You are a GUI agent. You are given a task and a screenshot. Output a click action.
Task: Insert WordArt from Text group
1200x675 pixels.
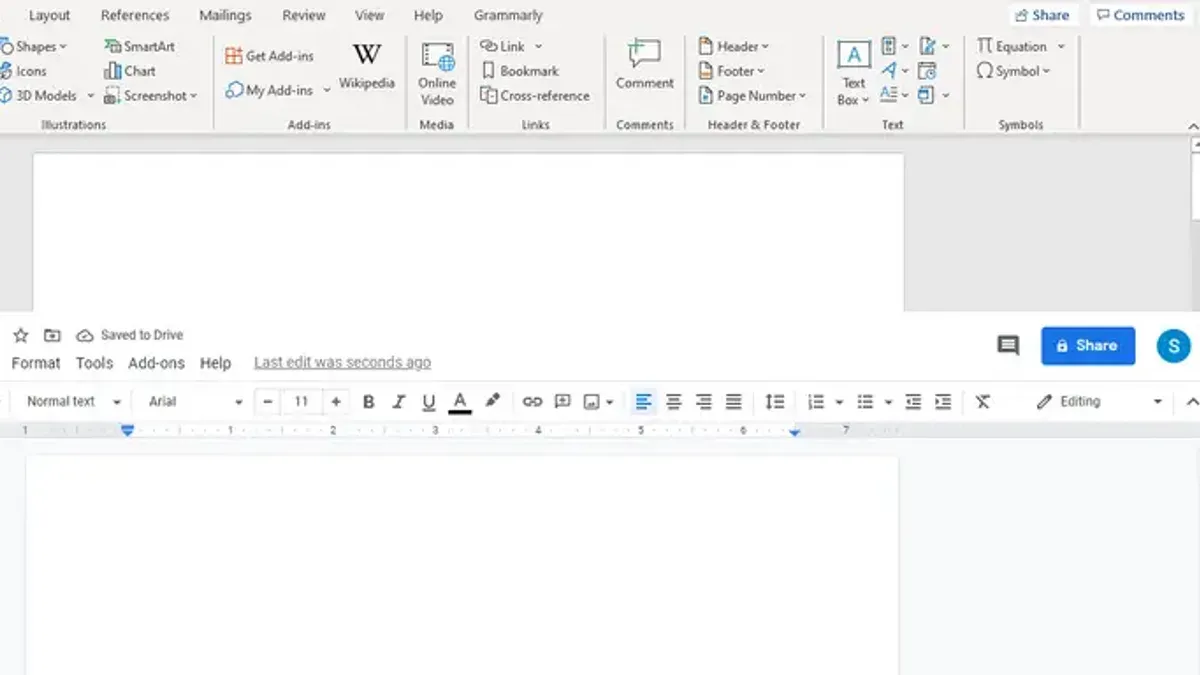[x=894, y=71]
